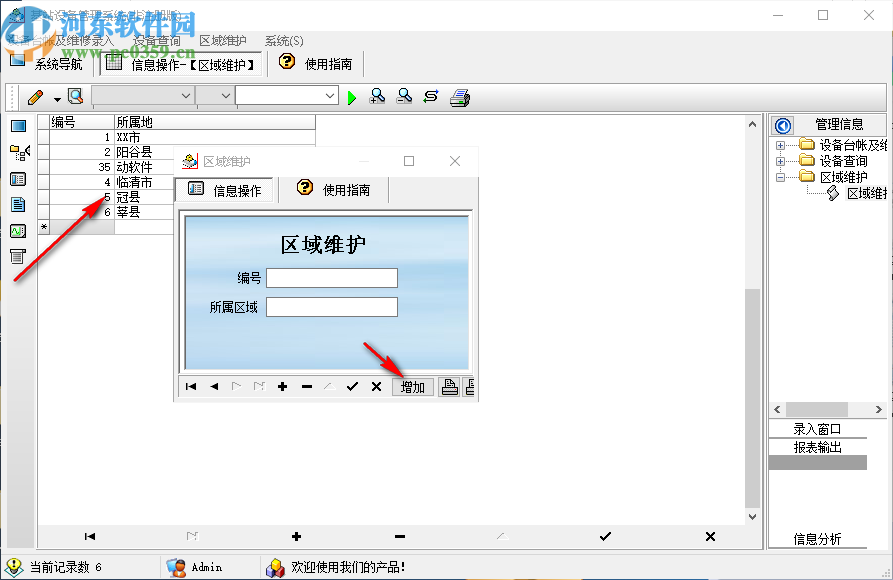Delete a record with the minus navigator icon

point(306,386)
